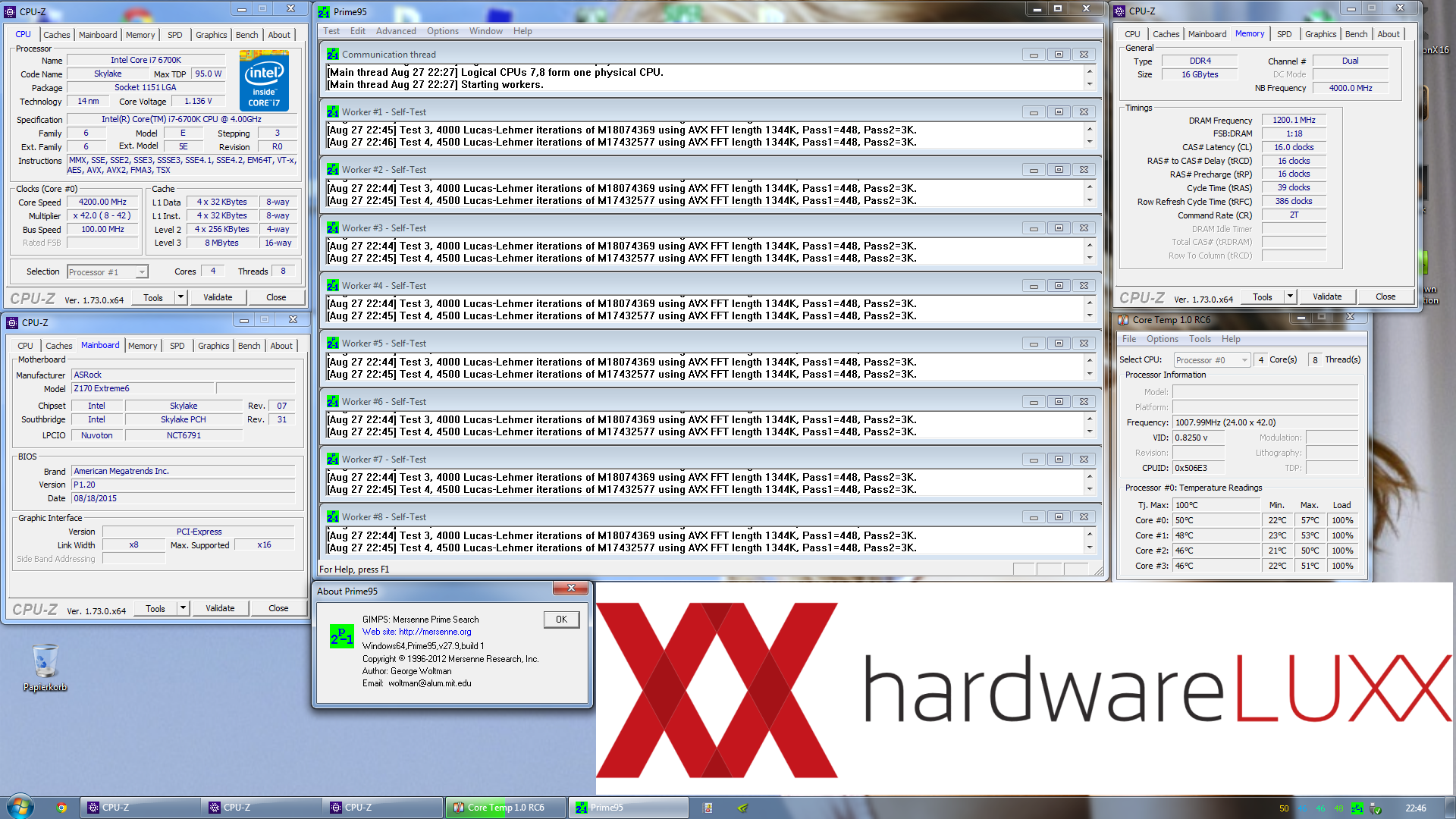This screenshot has width=1456, height=819.
Task: Open the Test menu in Prime95
Action: click(331, 31)
